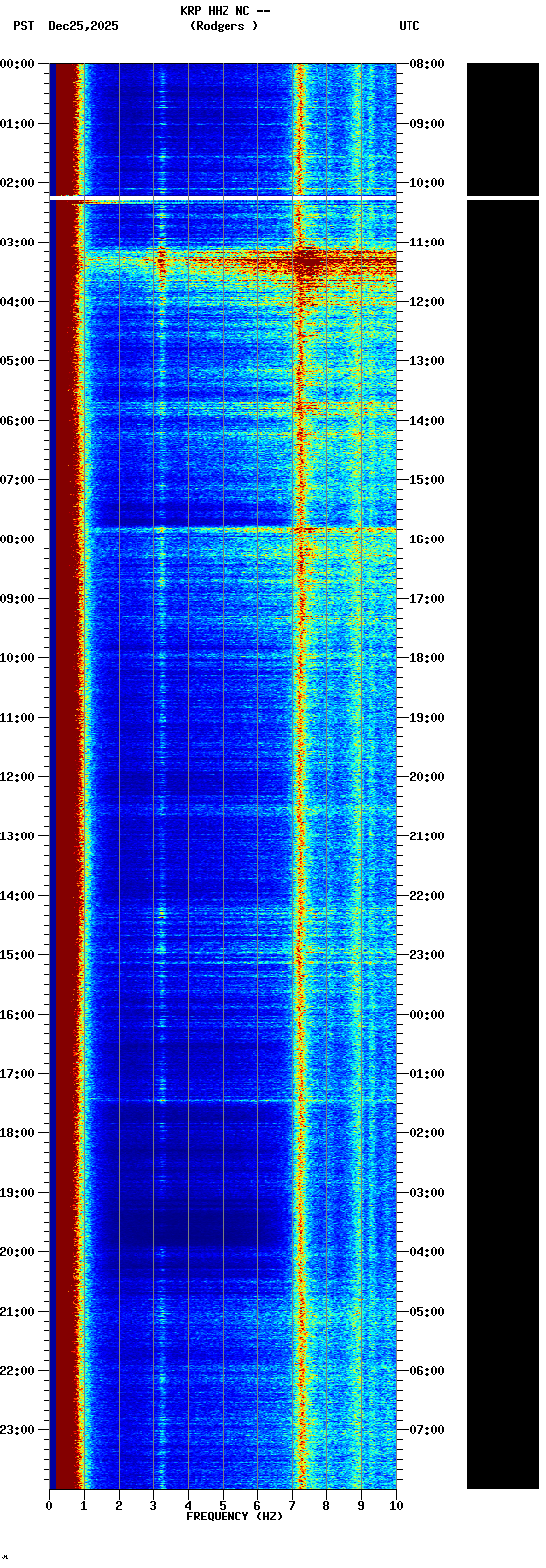Click the 16:00 UTC time label
This screenshot has width=546, height=1568.
pos(427,539)
